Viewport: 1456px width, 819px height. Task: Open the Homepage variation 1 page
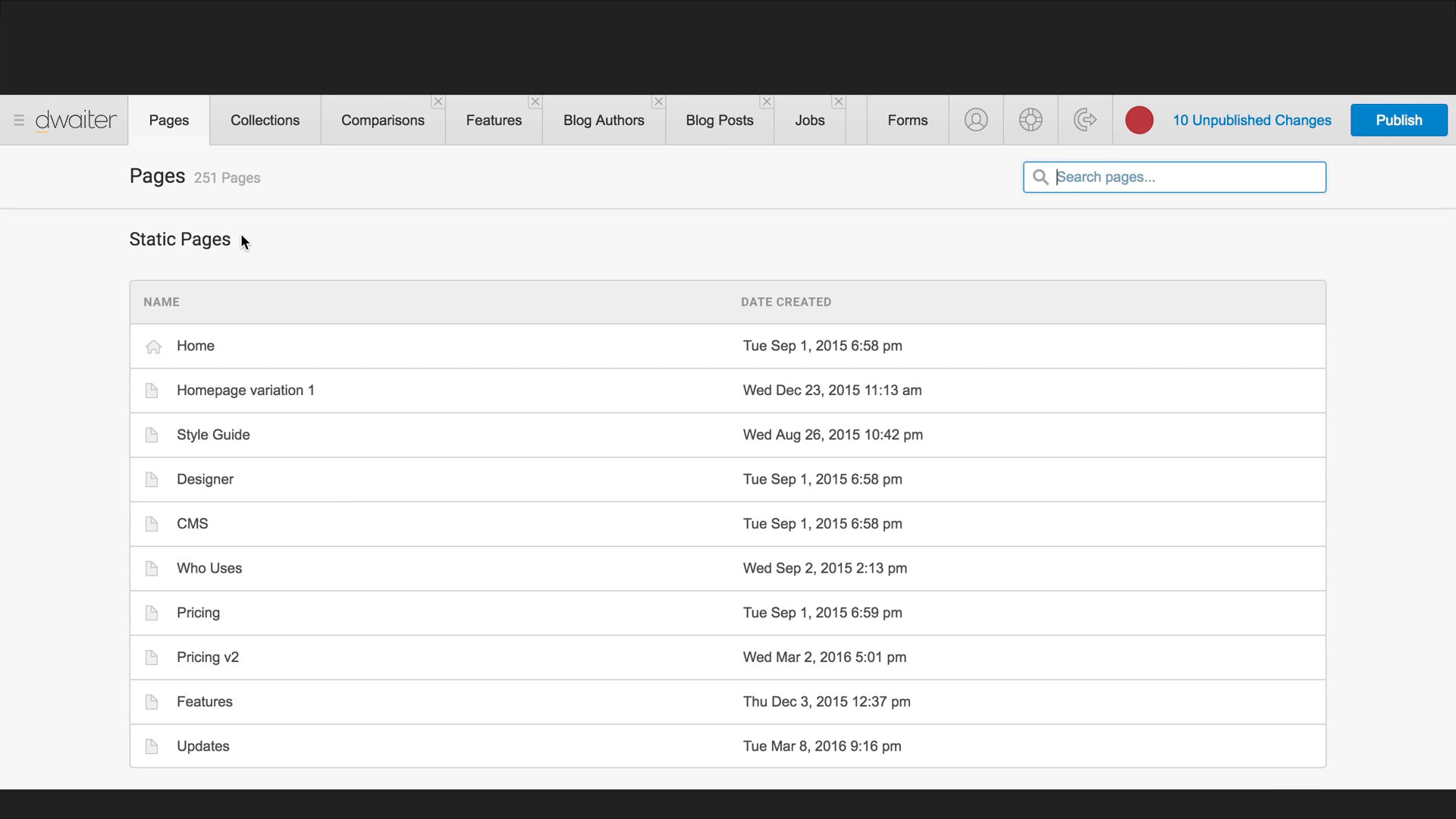click(x=728, y=391)
